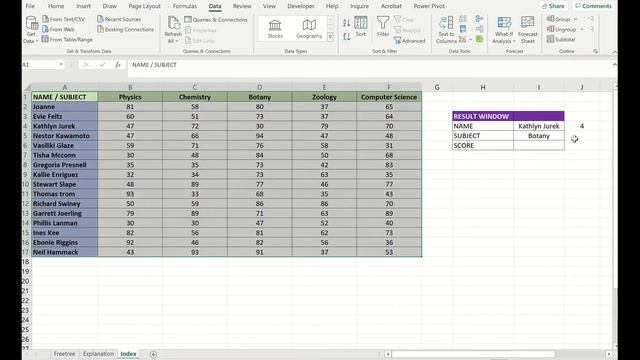Open the Name Box dropdown
Screen dimensions: 640x360
tap(61, 64)
